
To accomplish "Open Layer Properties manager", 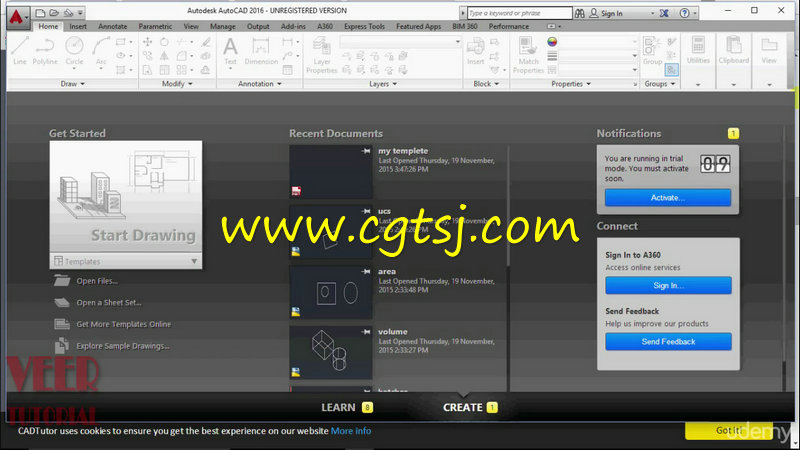I will [x=321, y=55].
